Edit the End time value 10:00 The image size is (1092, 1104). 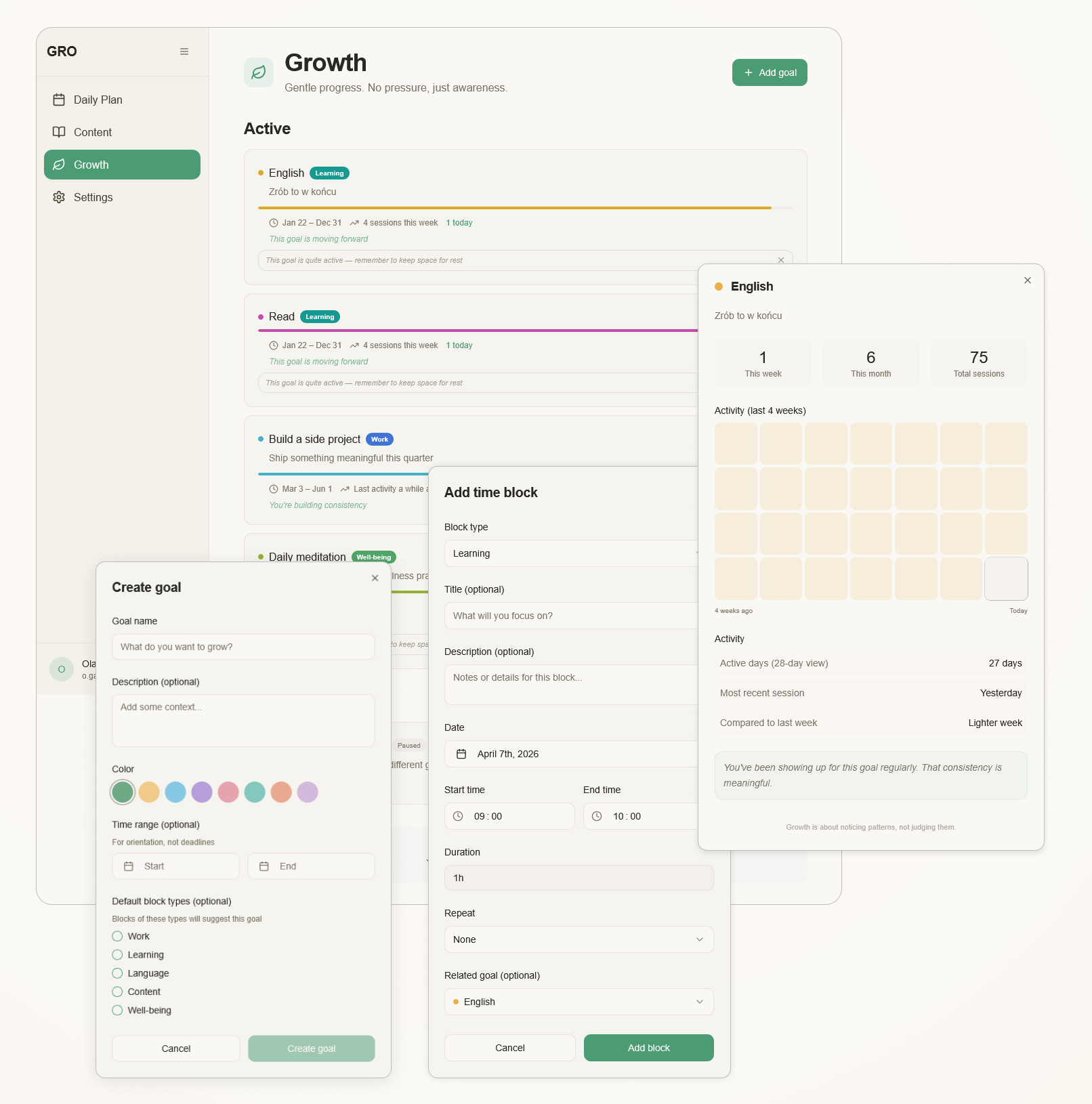(627, 816)
